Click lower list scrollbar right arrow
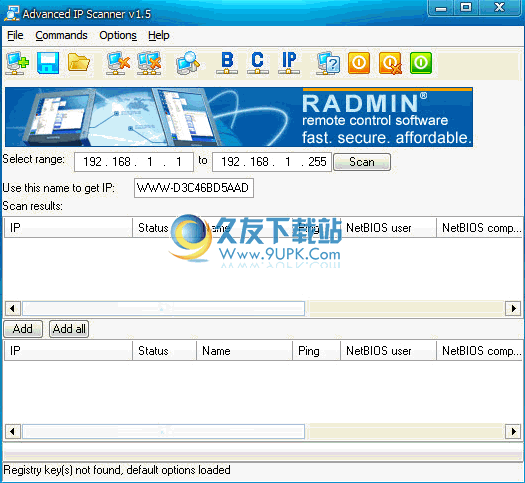 click(x=513, y=431)
